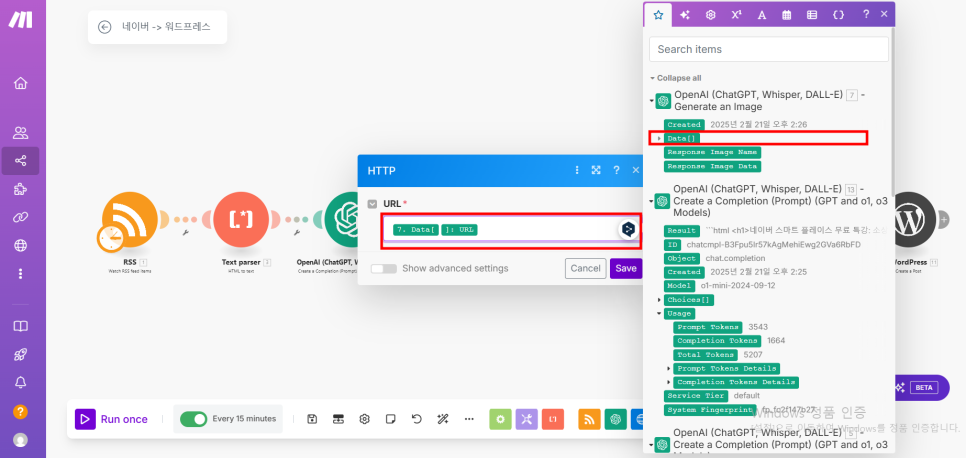Click the green Flow control tools icon

500,419
